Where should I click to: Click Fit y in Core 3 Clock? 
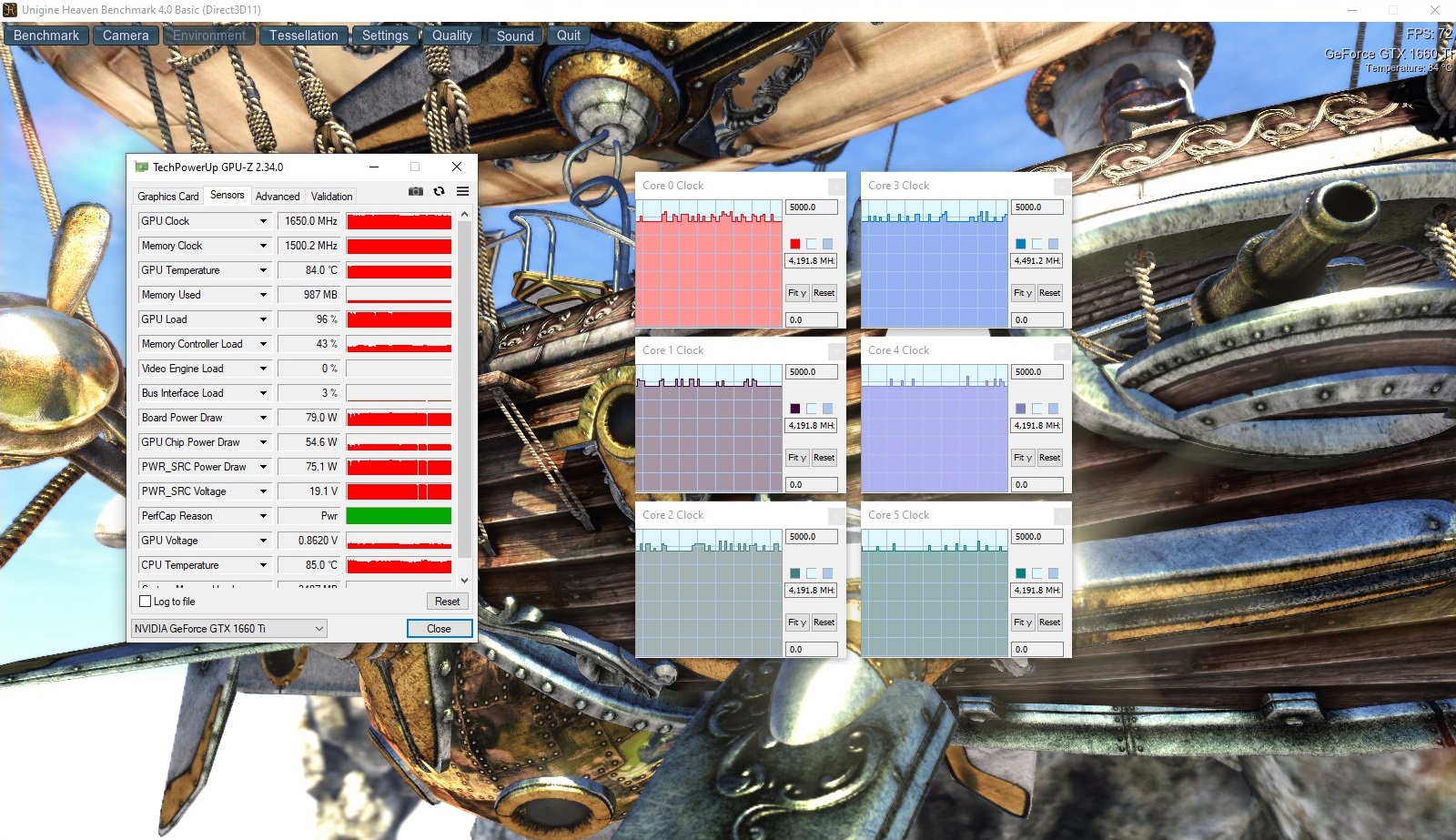(x=1023, y=293)
